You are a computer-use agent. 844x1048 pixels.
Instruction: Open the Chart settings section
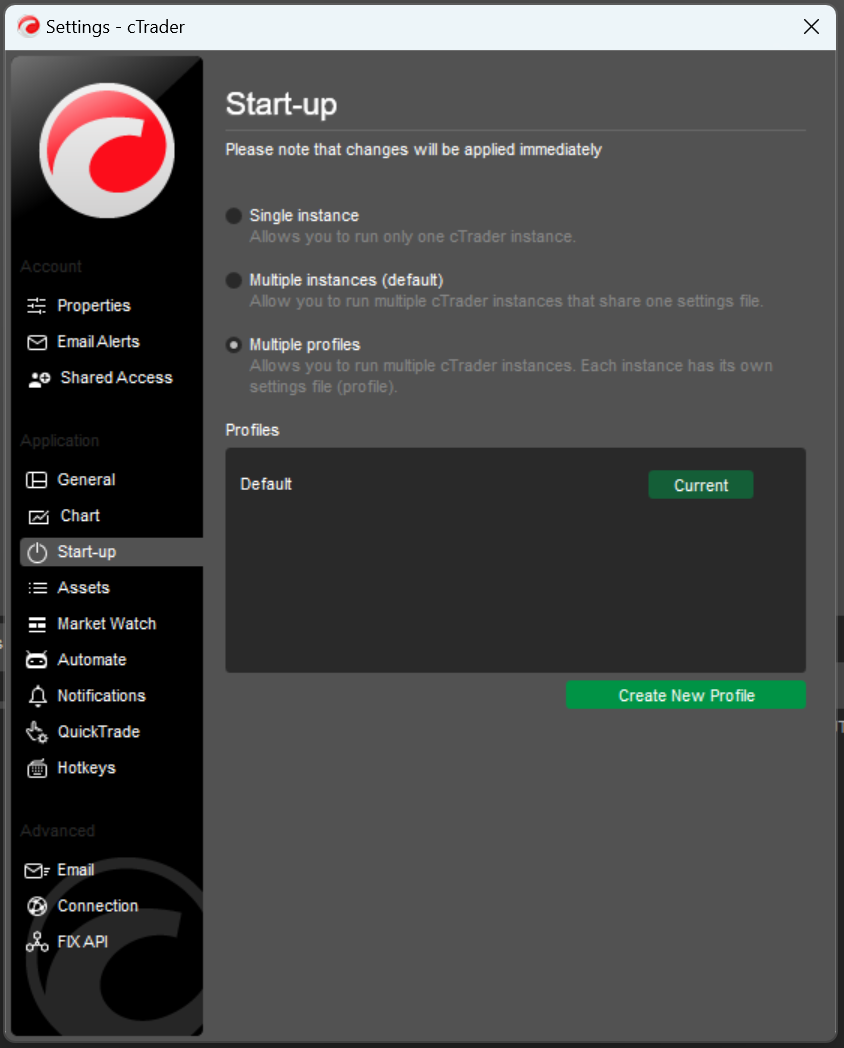tap(80, 516)
